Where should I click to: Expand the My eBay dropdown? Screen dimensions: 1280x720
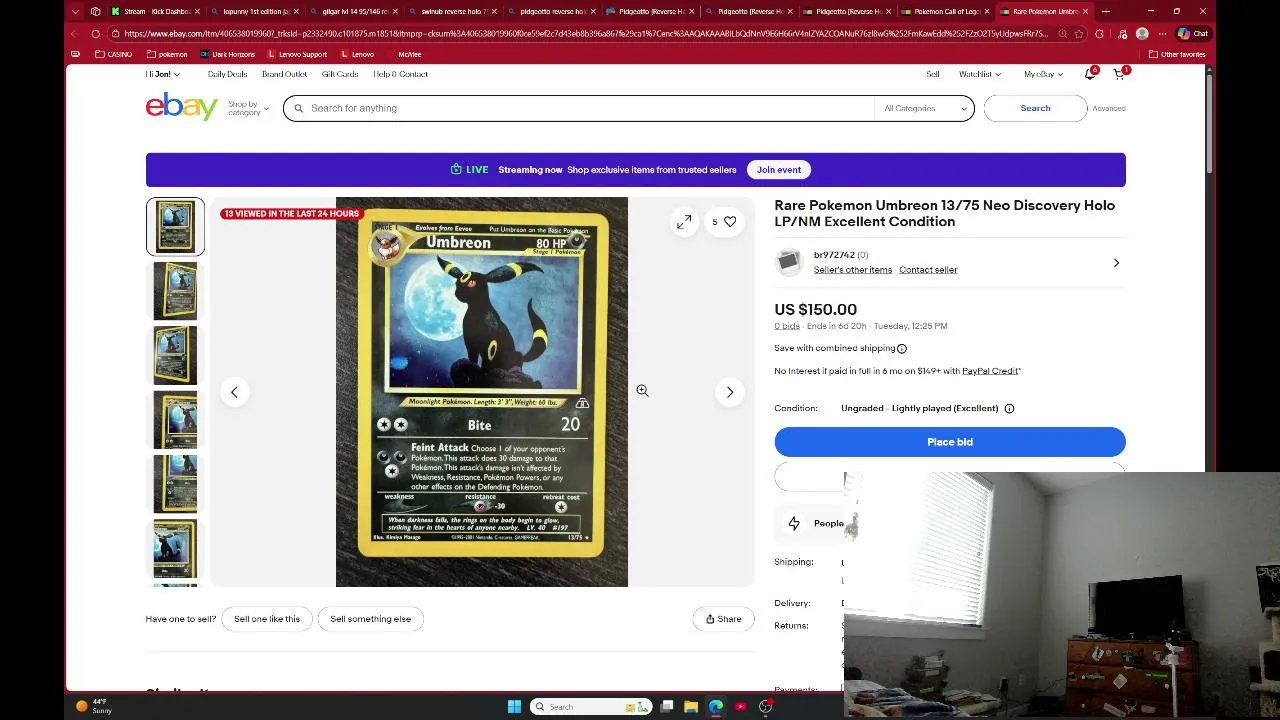click(1043, 74)
